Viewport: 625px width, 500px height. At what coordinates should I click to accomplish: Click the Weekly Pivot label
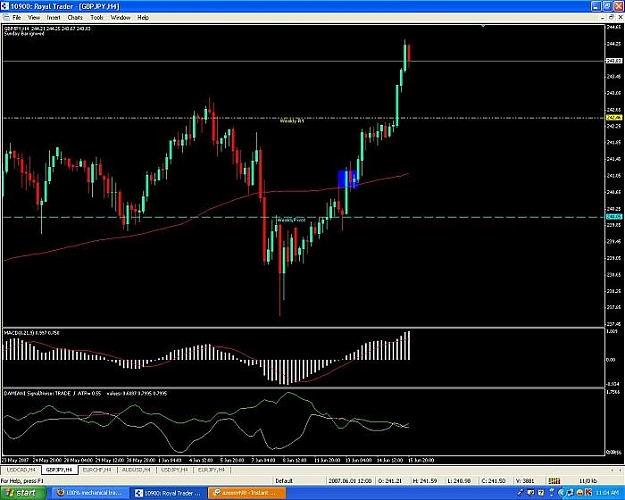pos(291,220)
